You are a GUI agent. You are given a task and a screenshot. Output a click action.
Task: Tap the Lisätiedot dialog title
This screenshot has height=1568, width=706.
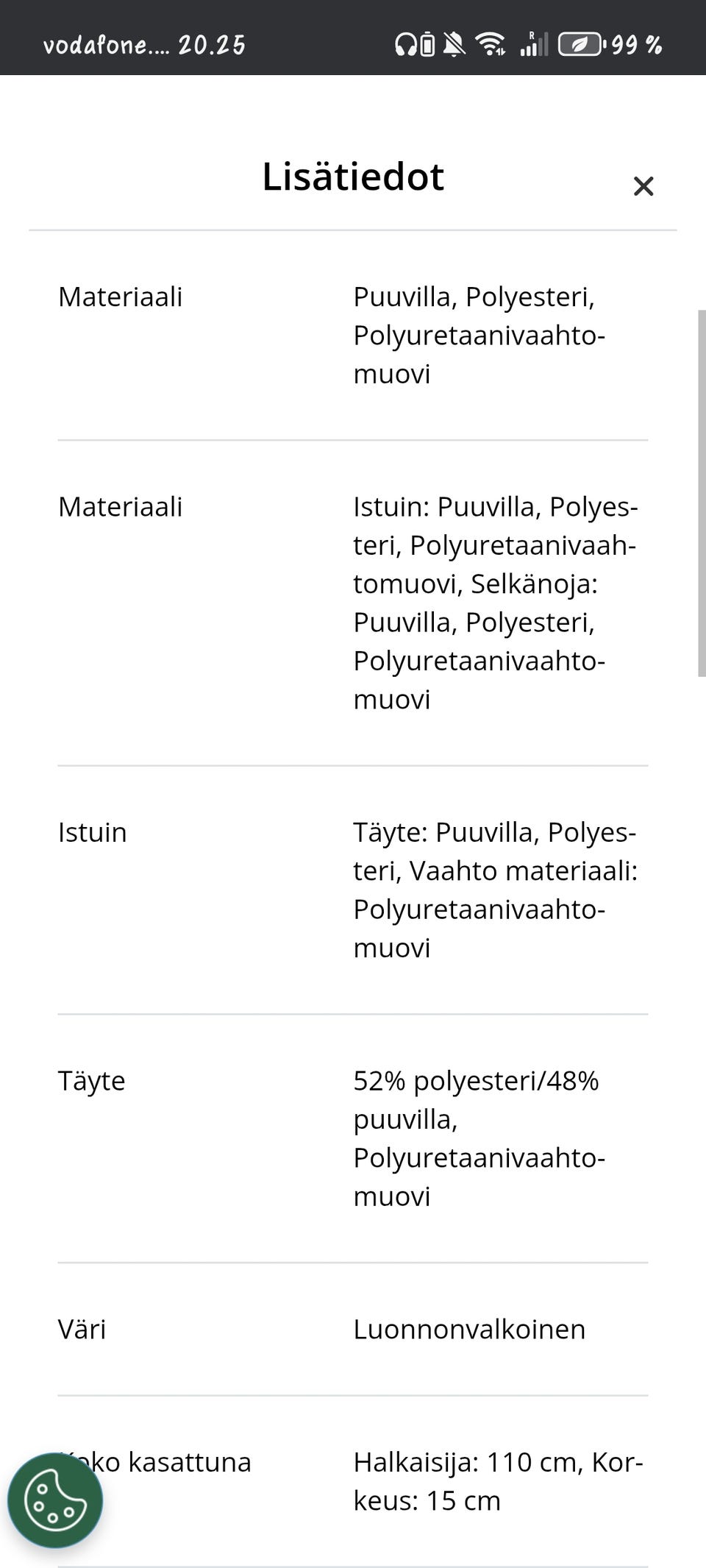pyautogui.click(x=352, y=177)
